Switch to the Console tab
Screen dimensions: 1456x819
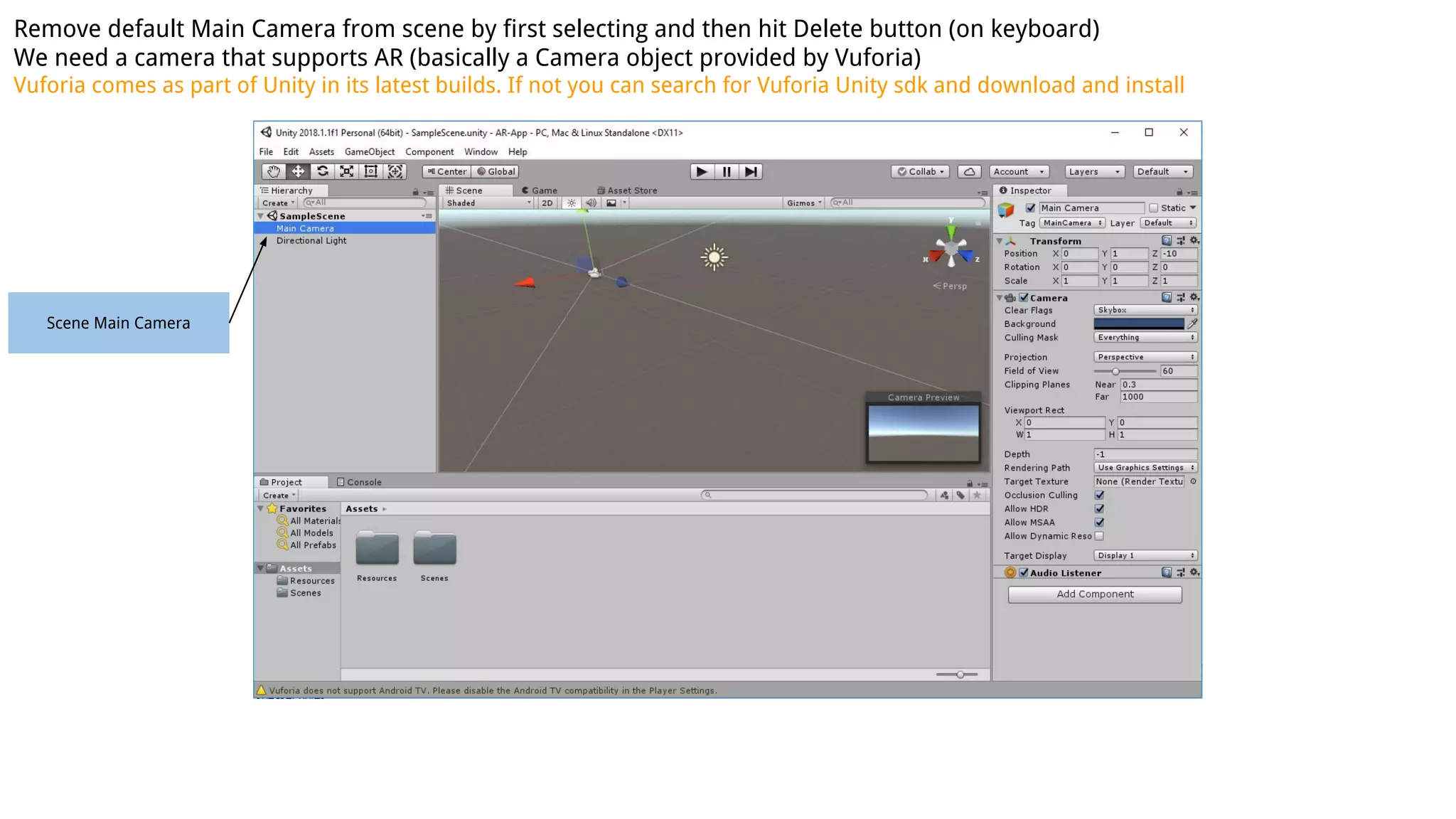pos(359,482)
